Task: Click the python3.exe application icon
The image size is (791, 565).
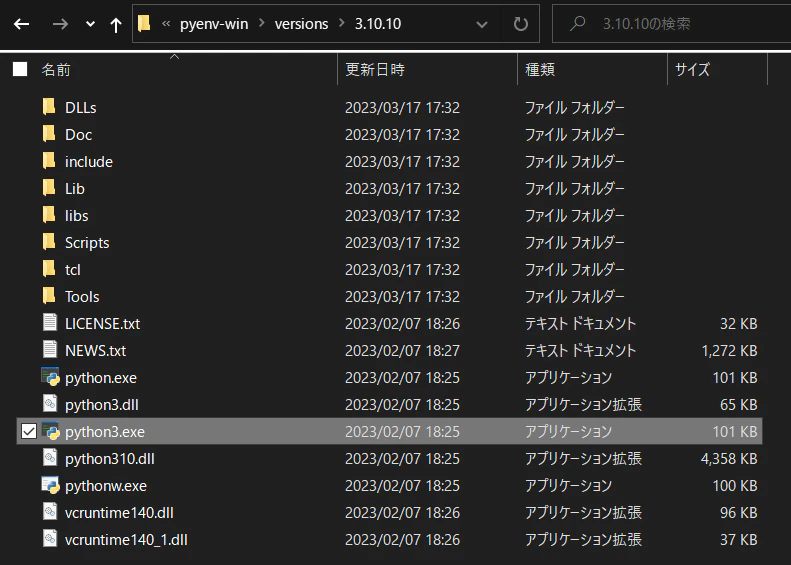Action: coord(50,431)
